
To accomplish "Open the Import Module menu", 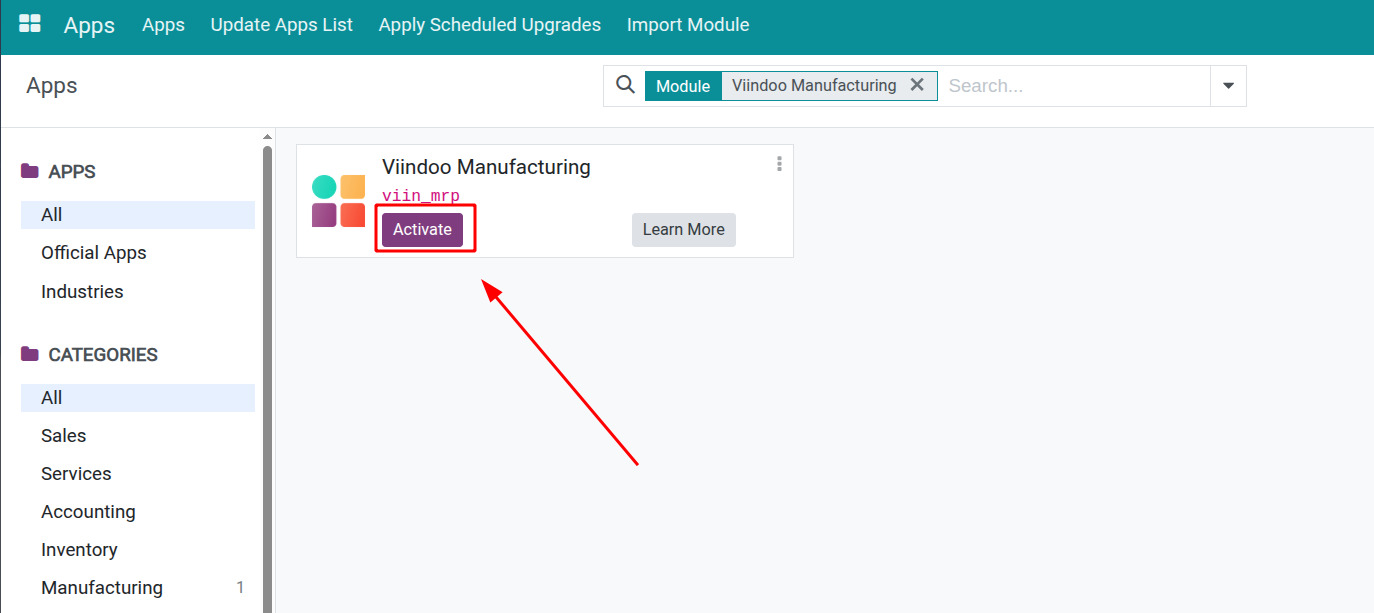I will [x=687, y=25].
